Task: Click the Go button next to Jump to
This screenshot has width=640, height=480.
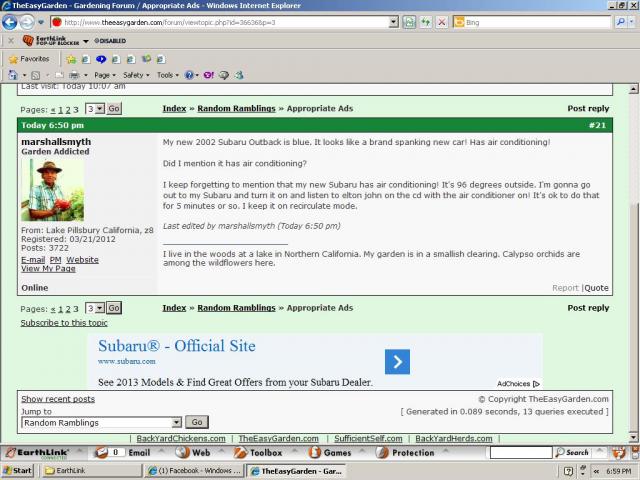Action: pos(197,422)
